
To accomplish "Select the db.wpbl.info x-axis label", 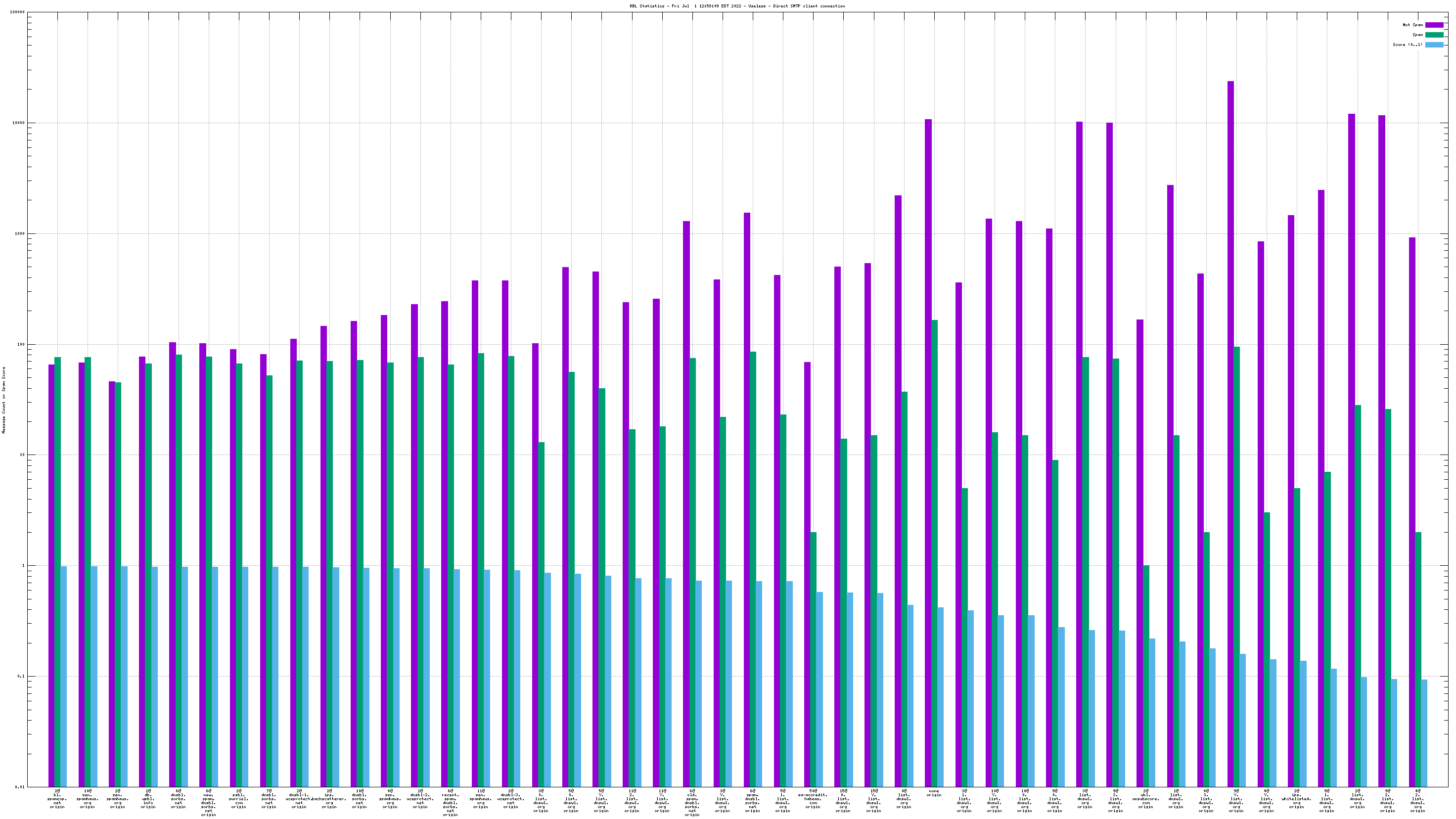I will coord(148,799).
